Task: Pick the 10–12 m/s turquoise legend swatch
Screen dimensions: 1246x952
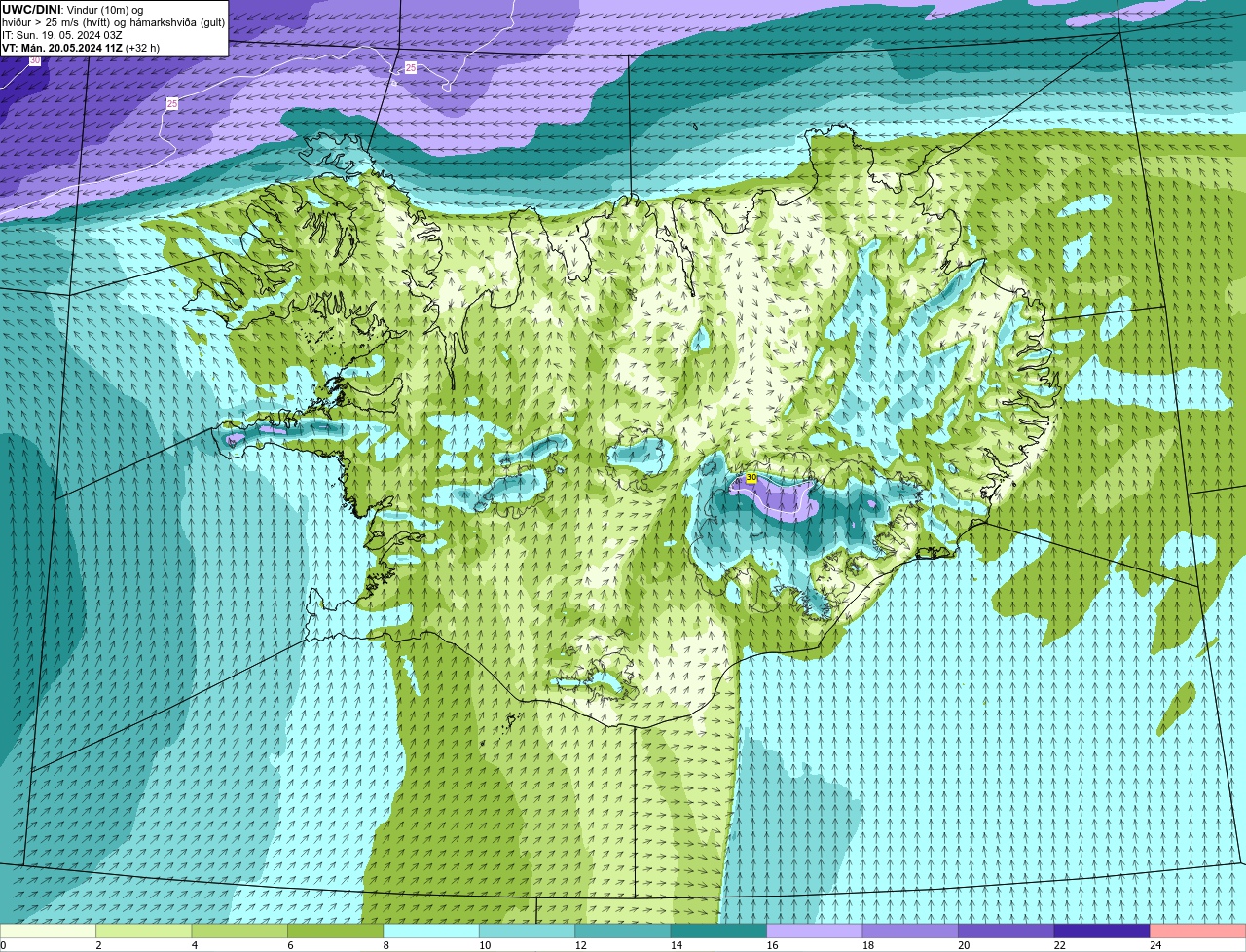Action: click(527, 932)
